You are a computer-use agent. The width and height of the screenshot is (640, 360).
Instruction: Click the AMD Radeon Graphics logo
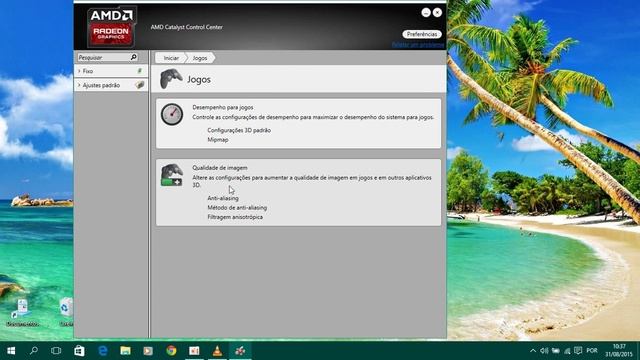[111, 27]
